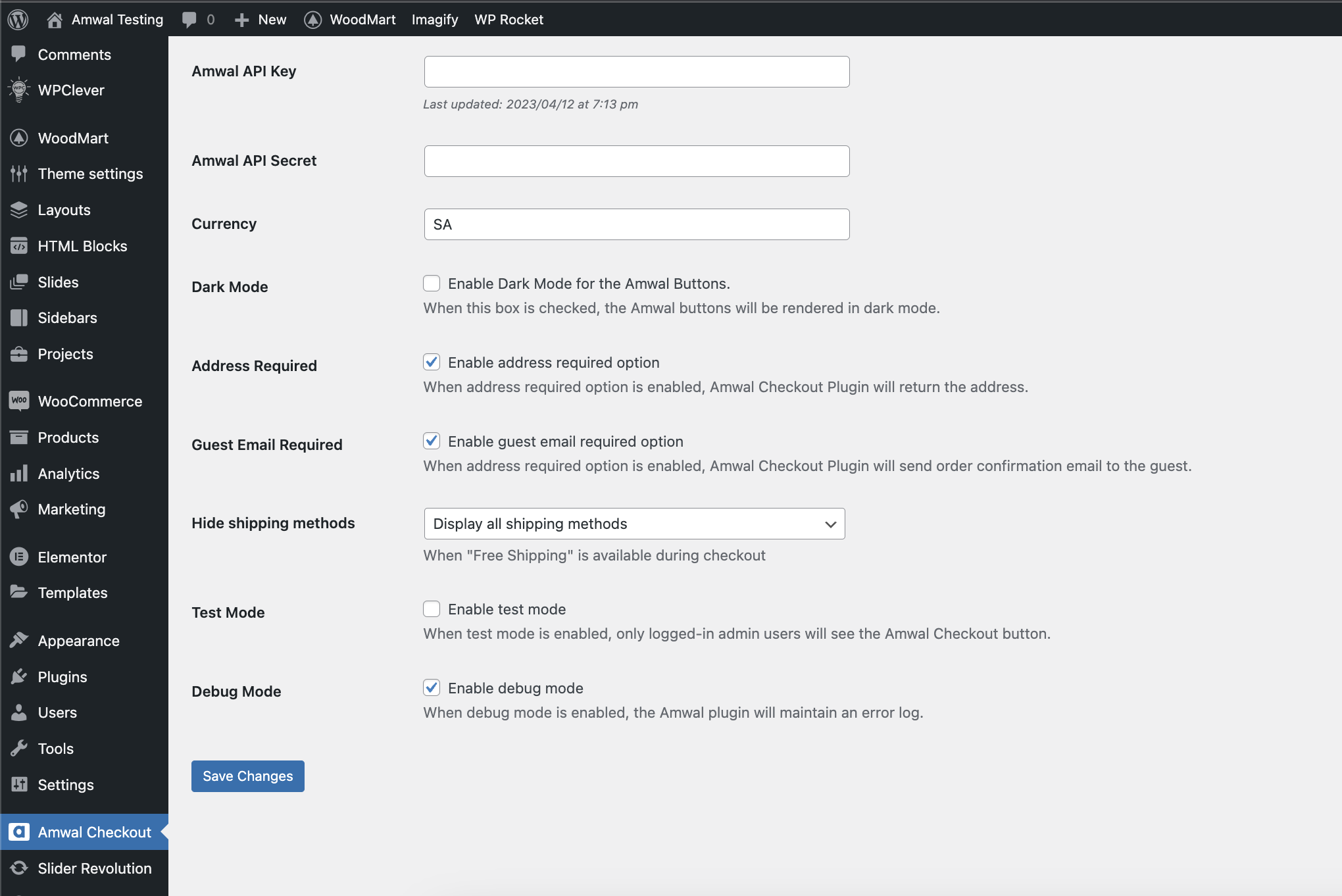Enable test mode
The width and height of the screenshot is (1342, 896).
(x=432, y=609)
